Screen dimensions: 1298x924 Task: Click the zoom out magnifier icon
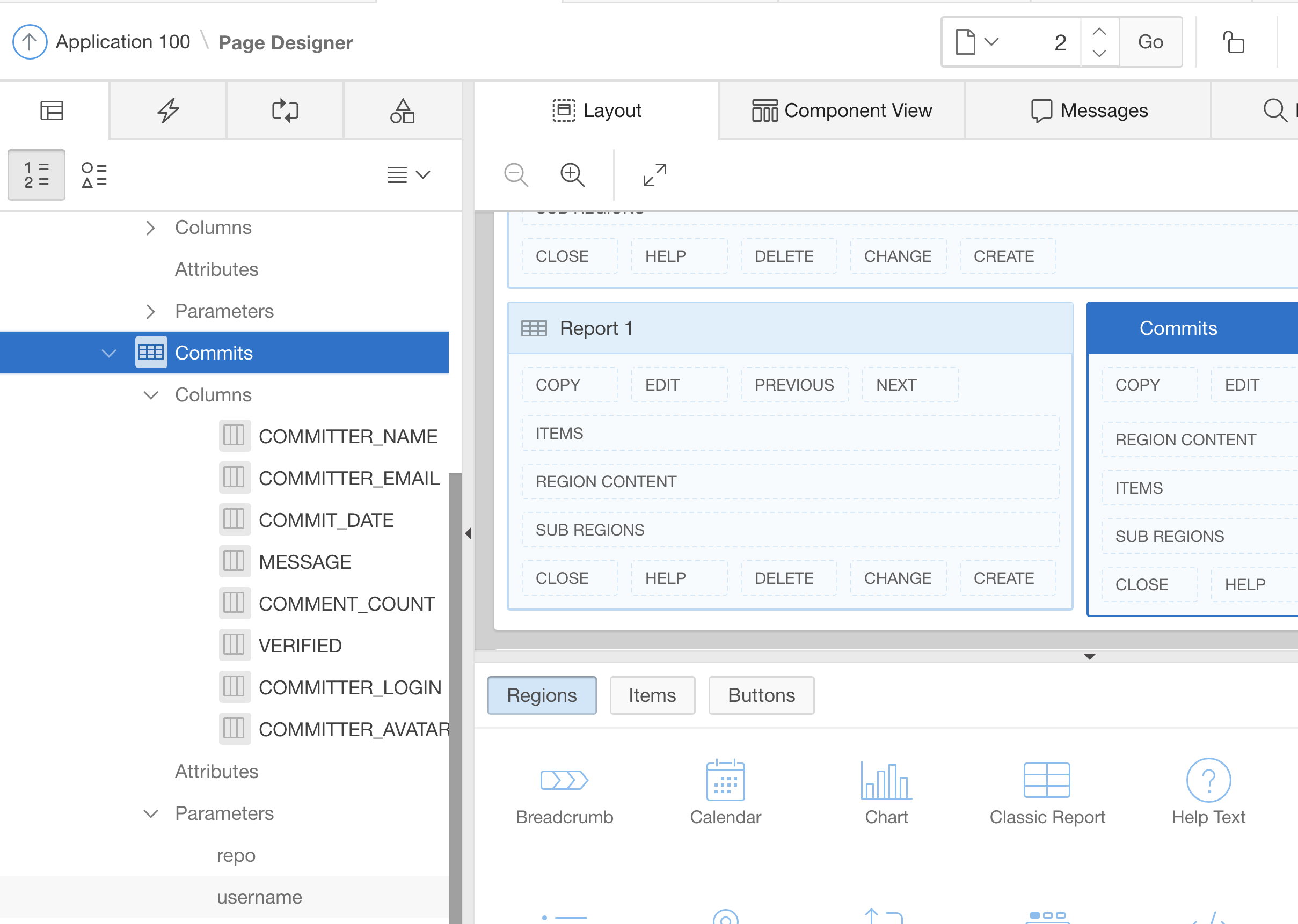(x=516, y=175)
